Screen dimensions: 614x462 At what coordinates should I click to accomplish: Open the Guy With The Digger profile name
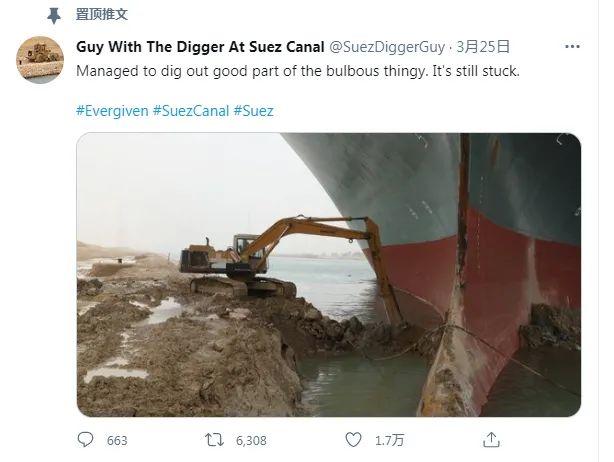[200, 46]
